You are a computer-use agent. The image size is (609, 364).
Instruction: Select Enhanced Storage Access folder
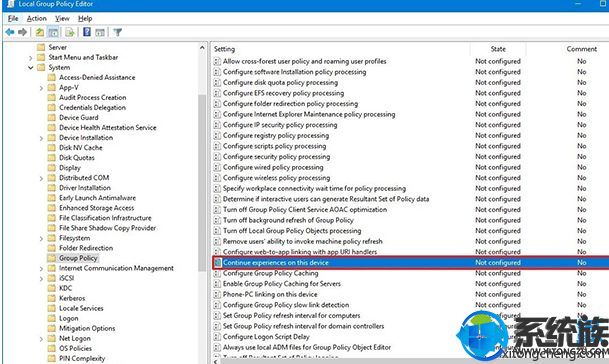(96, 208)
